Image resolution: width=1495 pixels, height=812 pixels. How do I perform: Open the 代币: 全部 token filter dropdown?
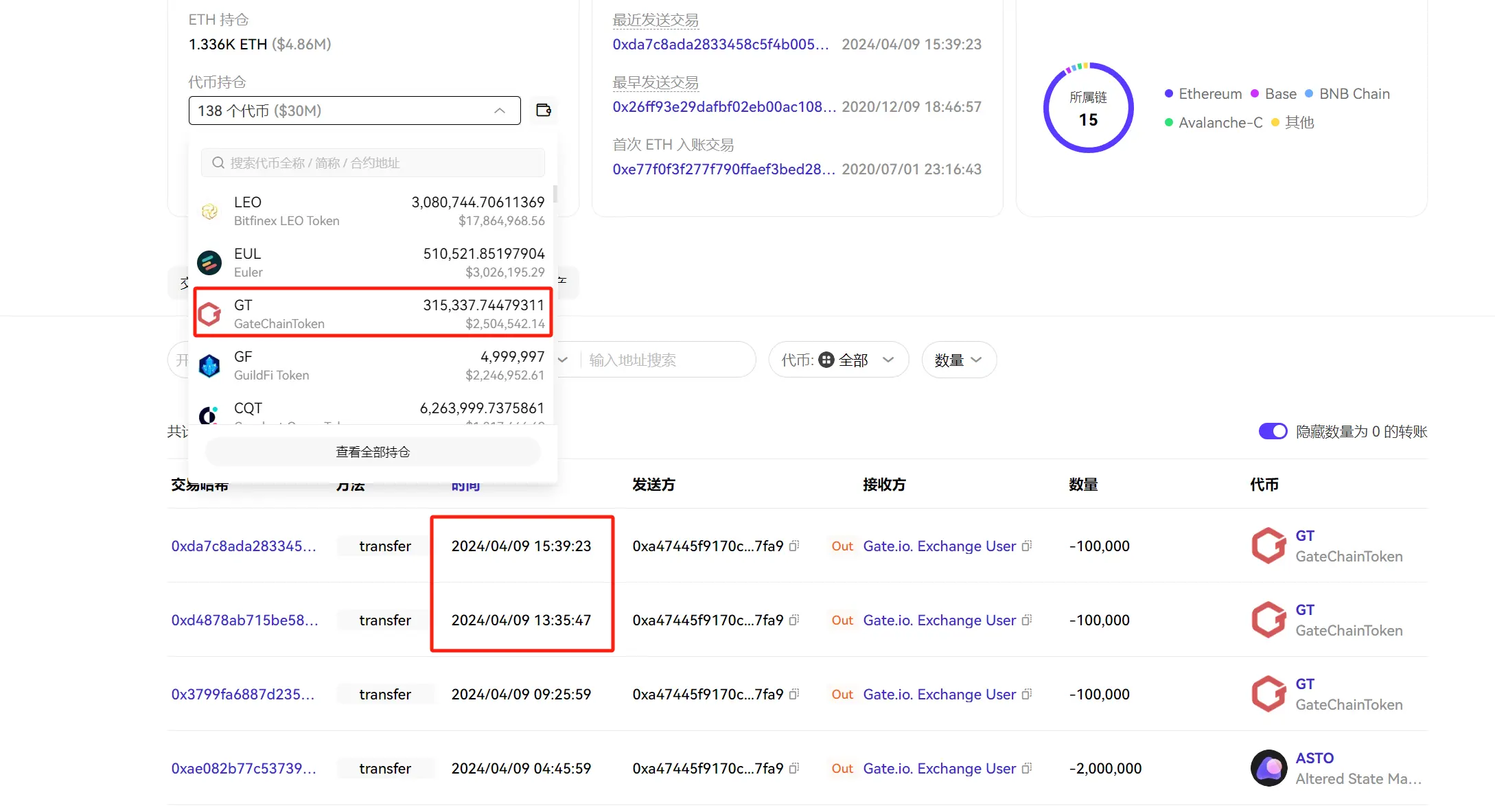pyautogui.click(x=839, y=360)
